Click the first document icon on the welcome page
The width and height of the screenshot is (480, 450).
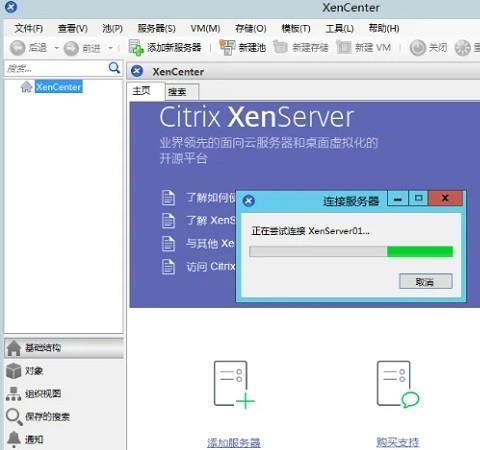click(x=168, y=197)
